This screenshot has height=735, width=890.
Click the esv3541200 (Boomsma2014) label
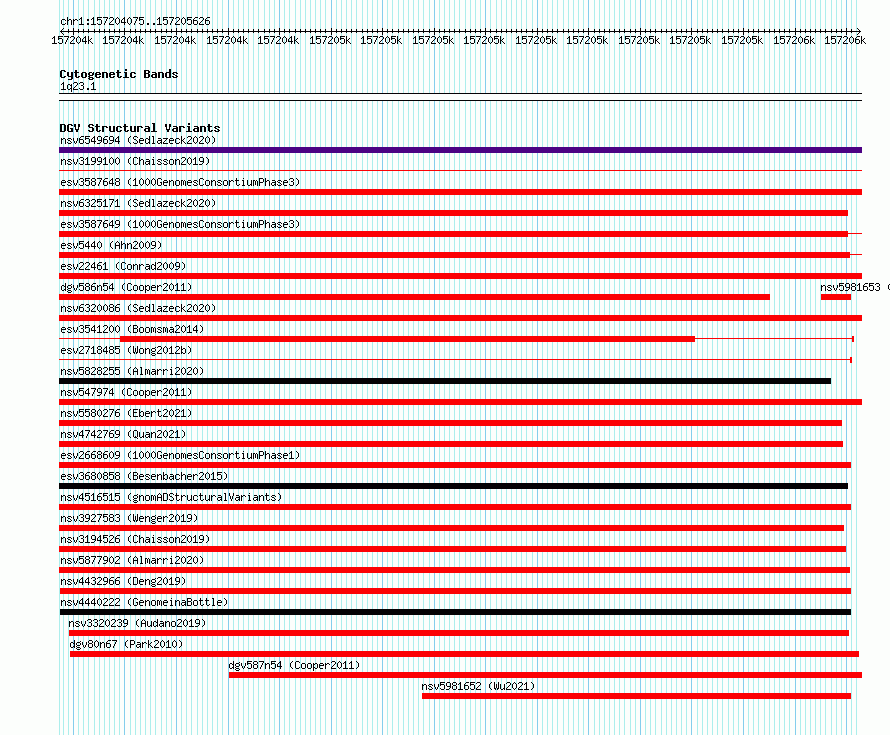(x=132, y=329)
